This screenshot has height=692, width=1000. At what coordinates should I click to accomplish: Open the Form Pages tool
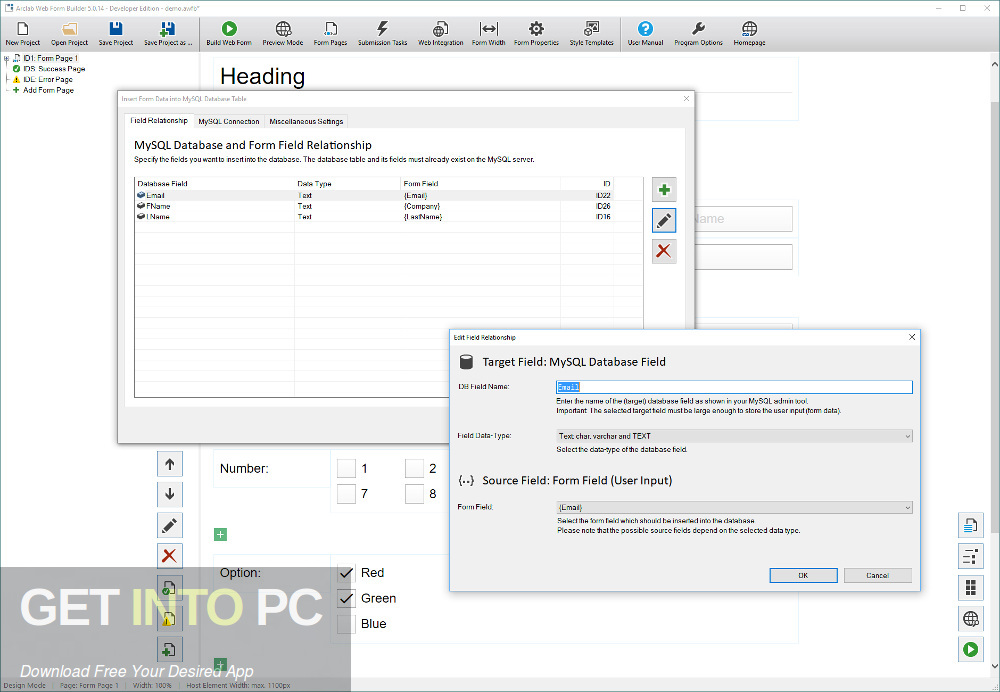pyautogui.click(x=330, y=33)
